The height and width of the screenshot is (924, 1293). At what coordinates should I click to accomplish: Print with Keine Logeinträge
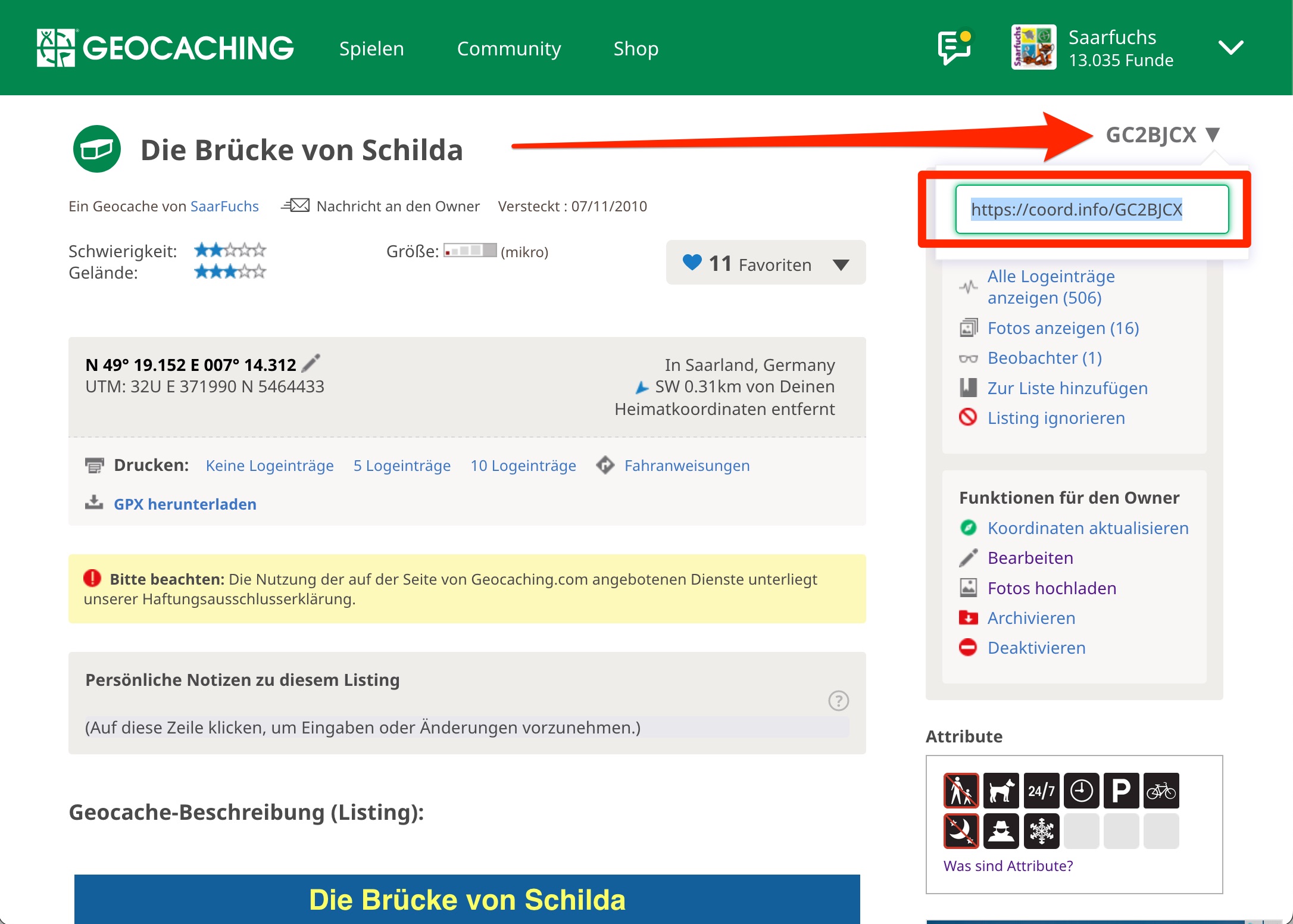click(x=270, y=466)
